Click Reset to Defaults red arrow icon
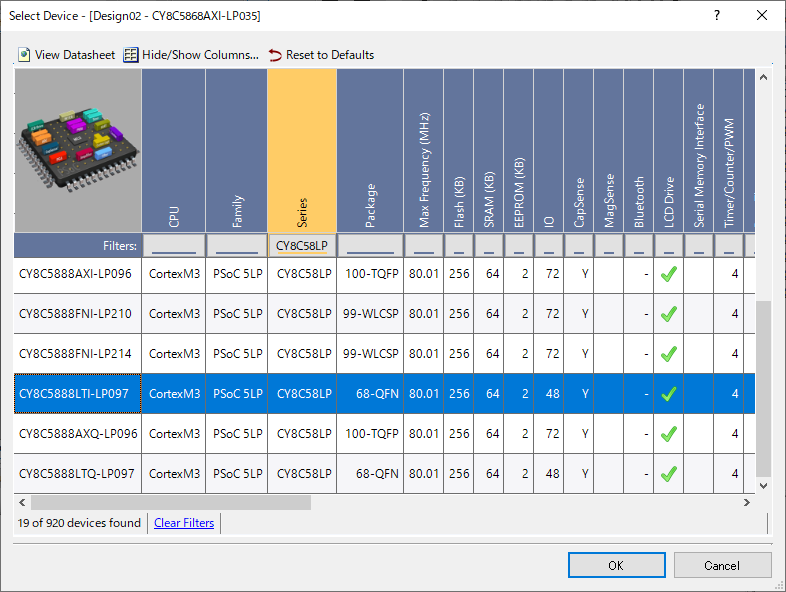 click(x=275, y=55)
